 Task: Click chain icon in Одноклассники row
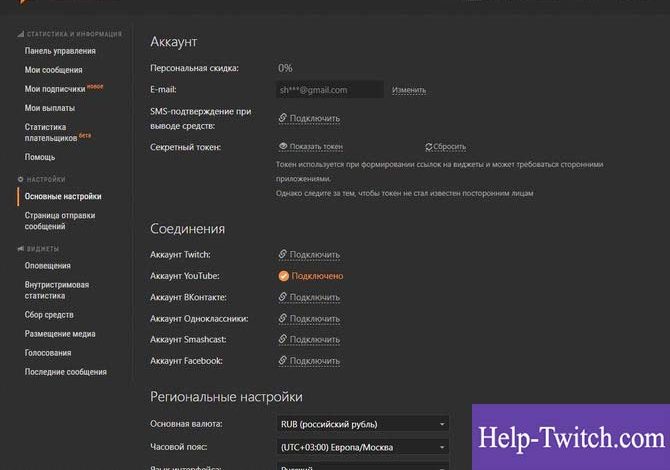point(282,318)
